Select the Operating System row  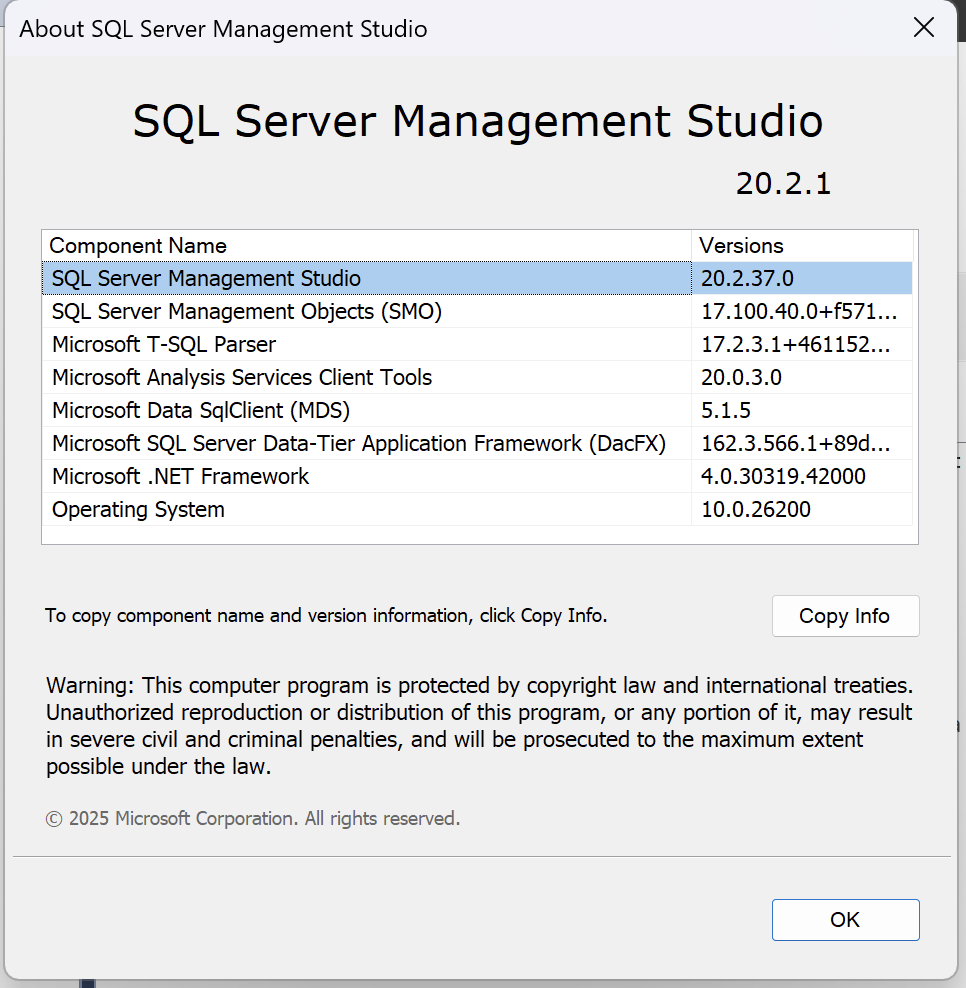477,509
